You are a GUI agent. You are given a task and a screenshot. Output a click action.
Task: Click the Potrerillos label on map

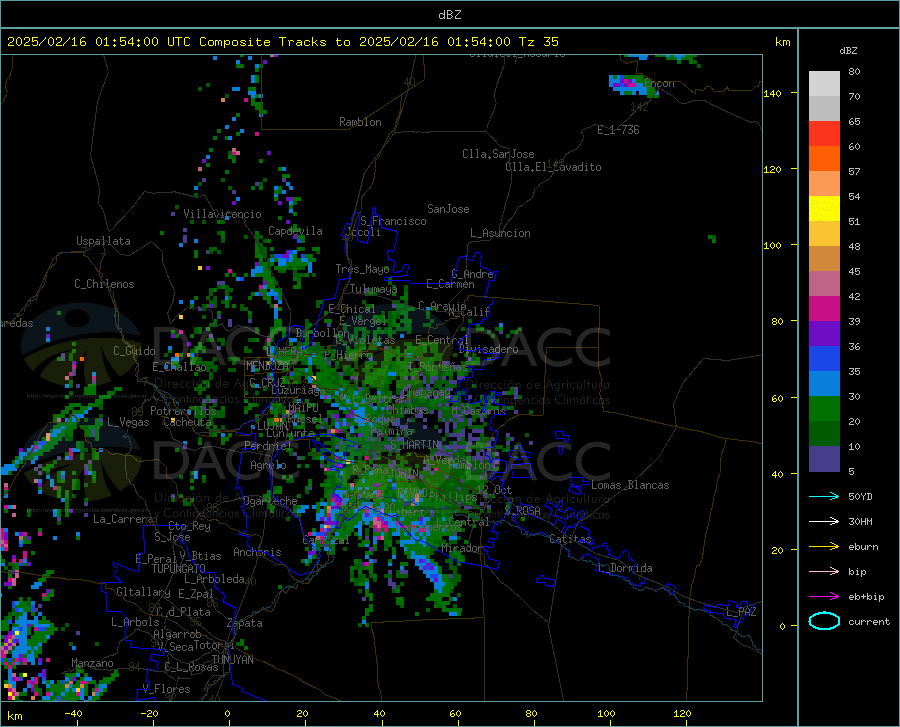point(183,411)
